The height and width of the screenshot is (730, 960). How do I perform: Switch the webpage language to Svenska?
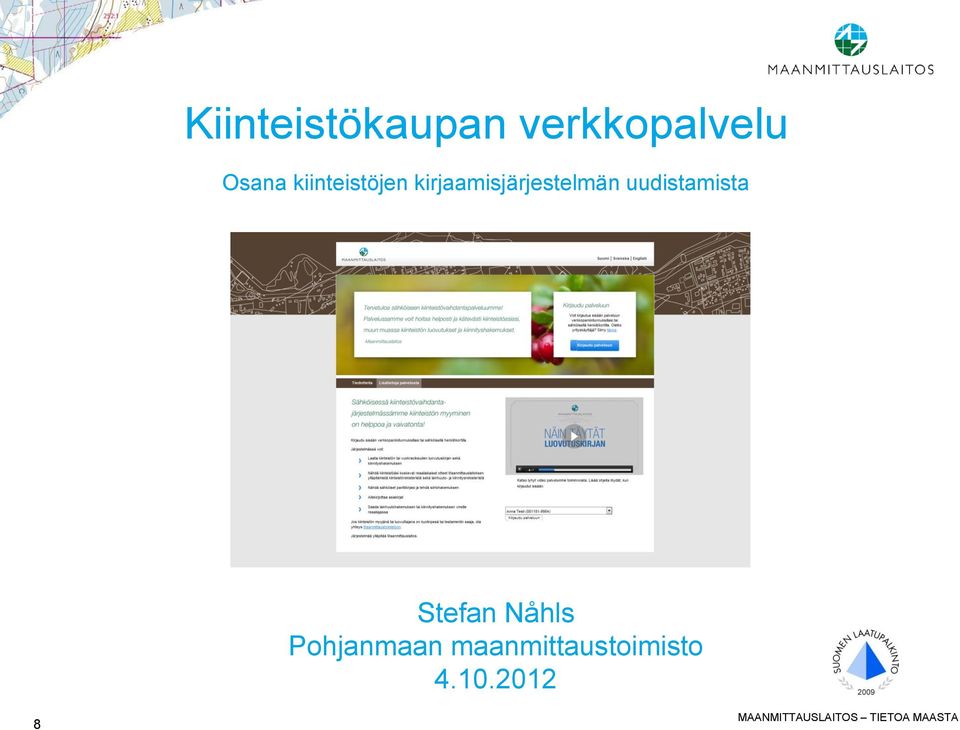pyautogui.click(x=621, y=258)
